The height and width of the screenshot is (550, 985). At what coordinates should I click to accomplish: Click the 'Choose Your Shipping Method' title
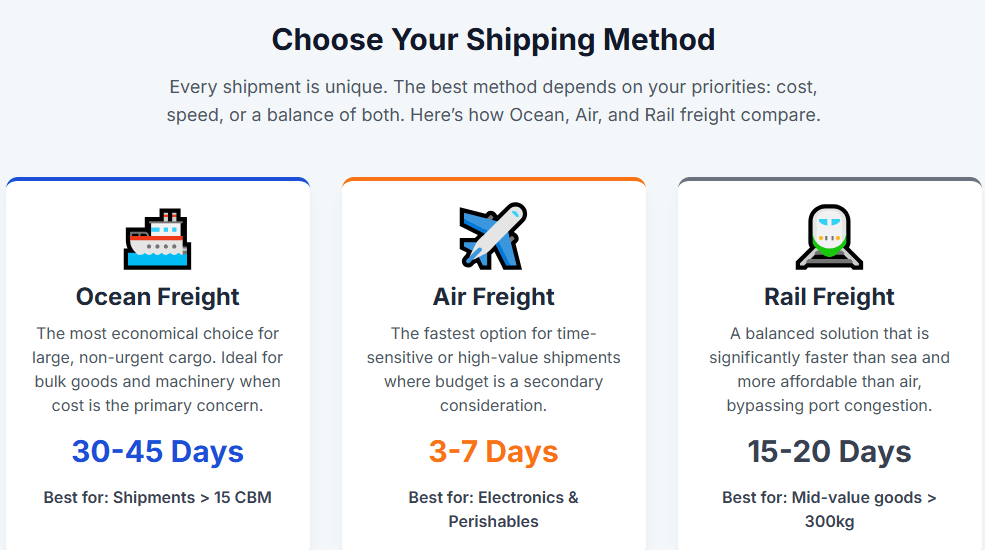coord(493,40)
